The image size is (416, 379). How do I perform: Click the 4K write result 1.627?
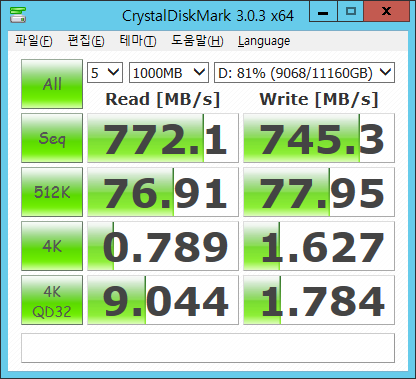(319, 246)
